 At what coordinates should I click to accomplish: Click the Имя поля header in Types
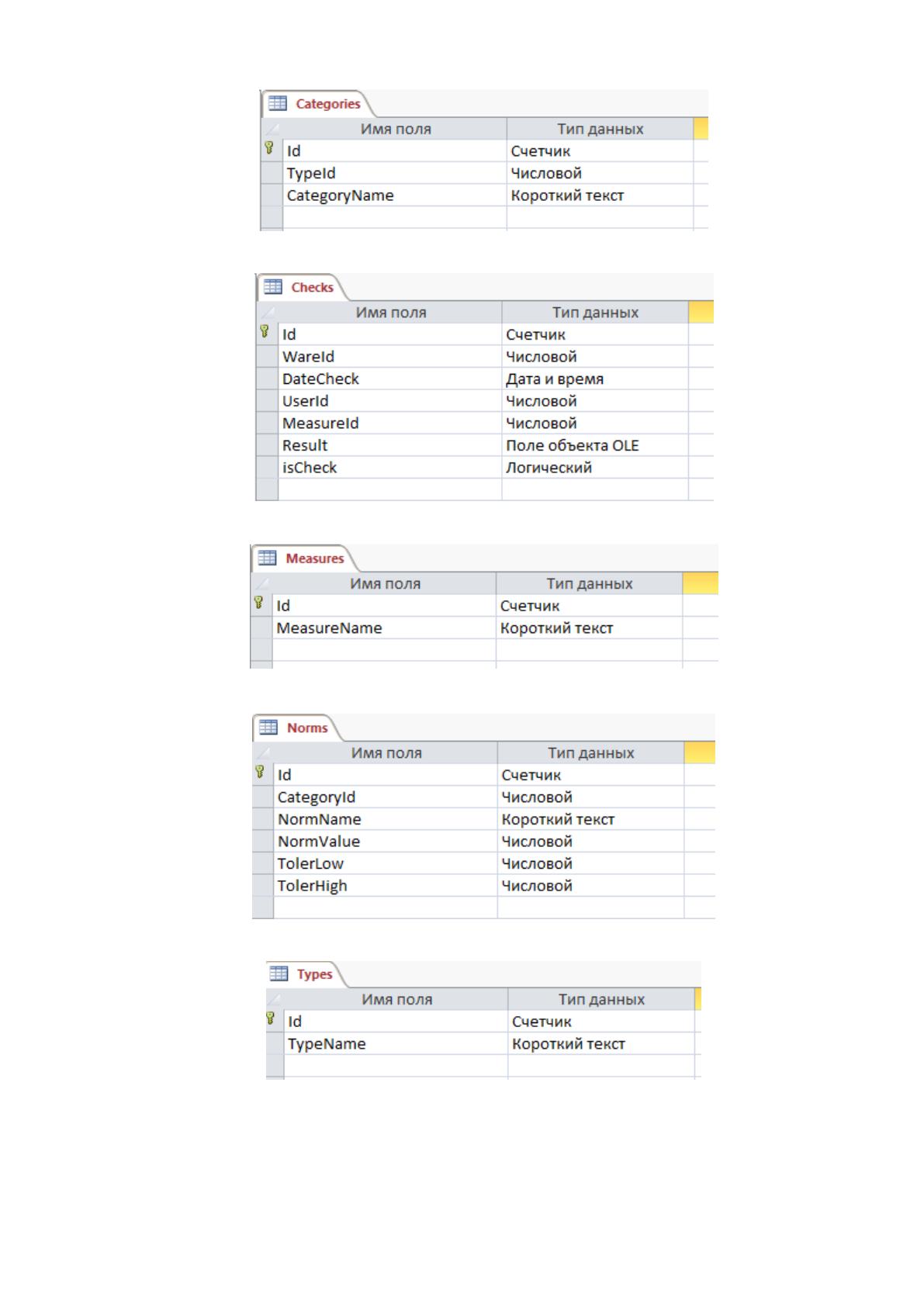point(396,1000)
